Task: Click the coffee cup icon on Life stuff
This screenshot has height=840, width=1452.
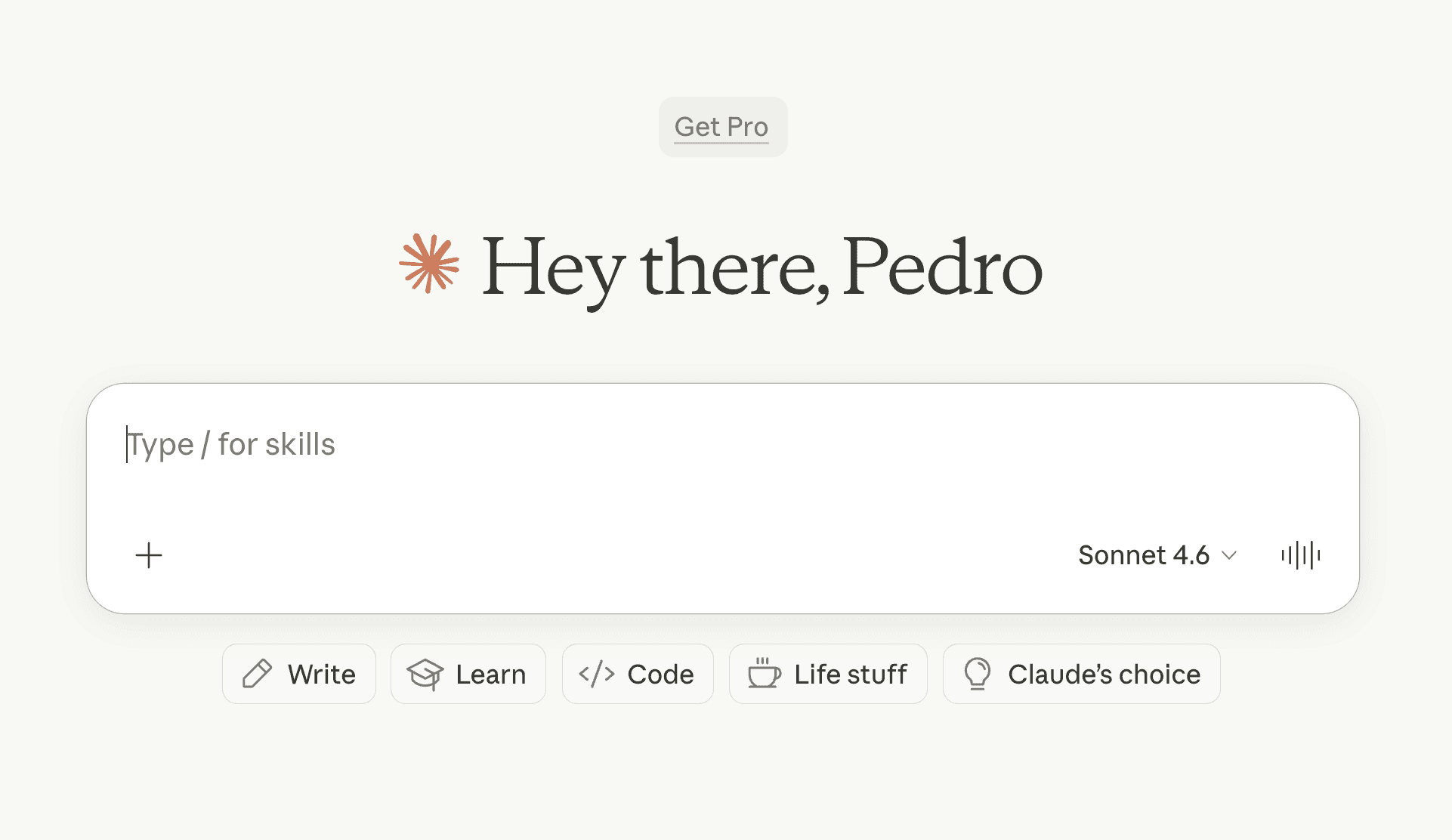Action: tap(764, 674)
